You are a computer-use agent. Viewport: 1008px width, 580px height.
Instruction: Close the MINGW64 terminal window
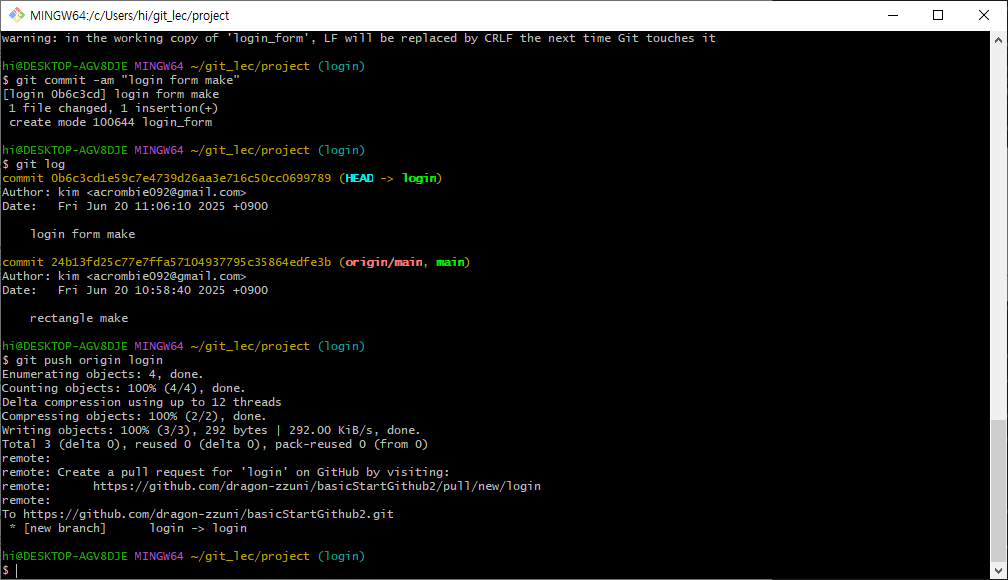[x=984, y=15]
